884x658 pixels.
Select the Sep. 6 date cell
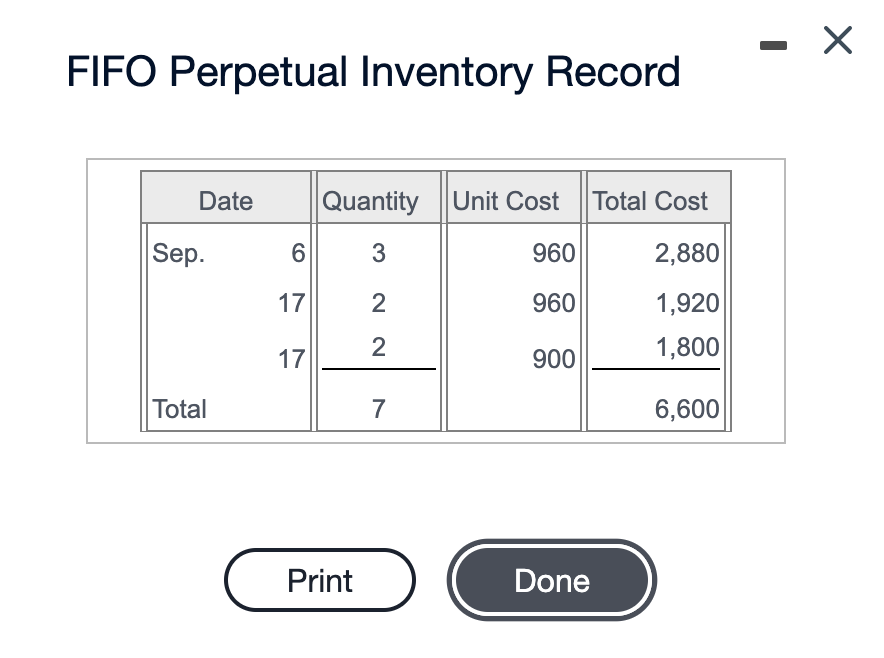point(228,253)
